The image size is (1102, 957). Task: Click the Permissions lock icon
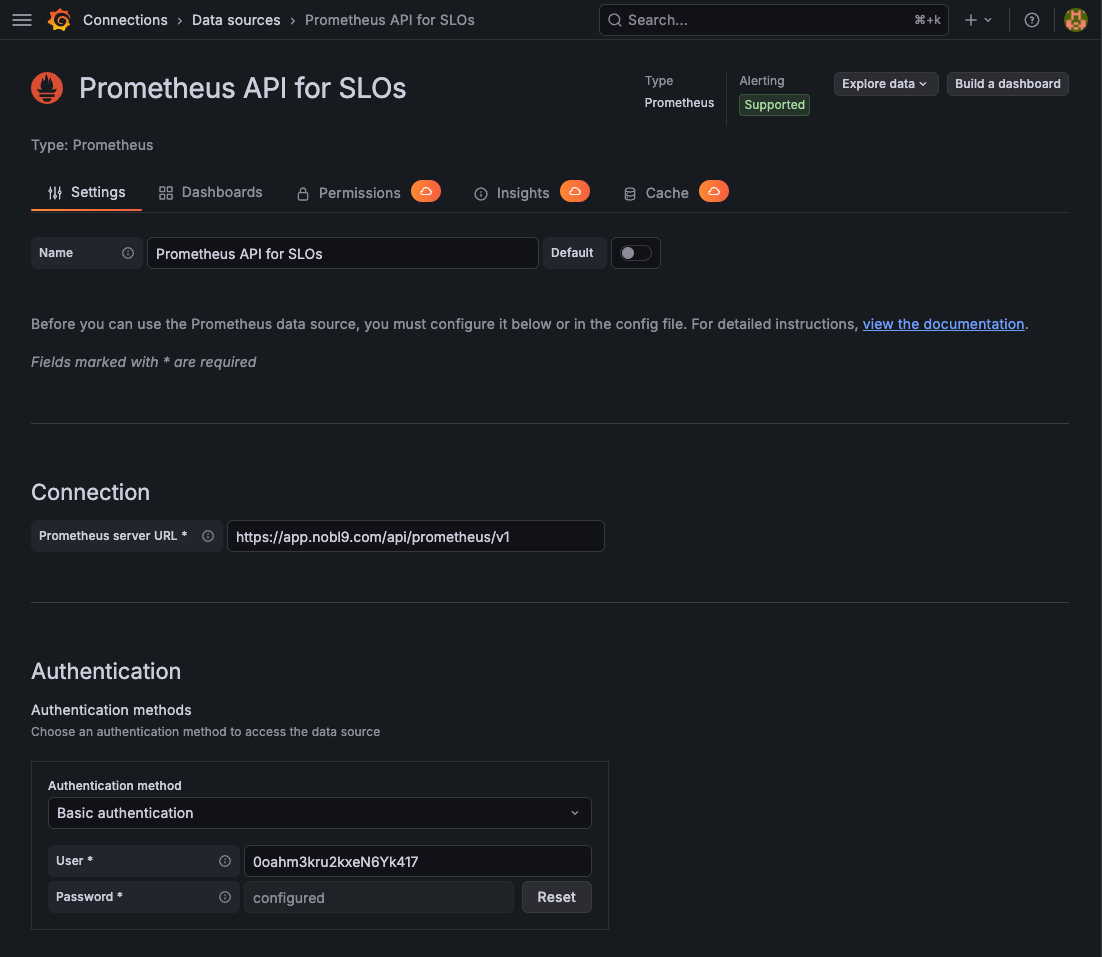tap(303, 194)
